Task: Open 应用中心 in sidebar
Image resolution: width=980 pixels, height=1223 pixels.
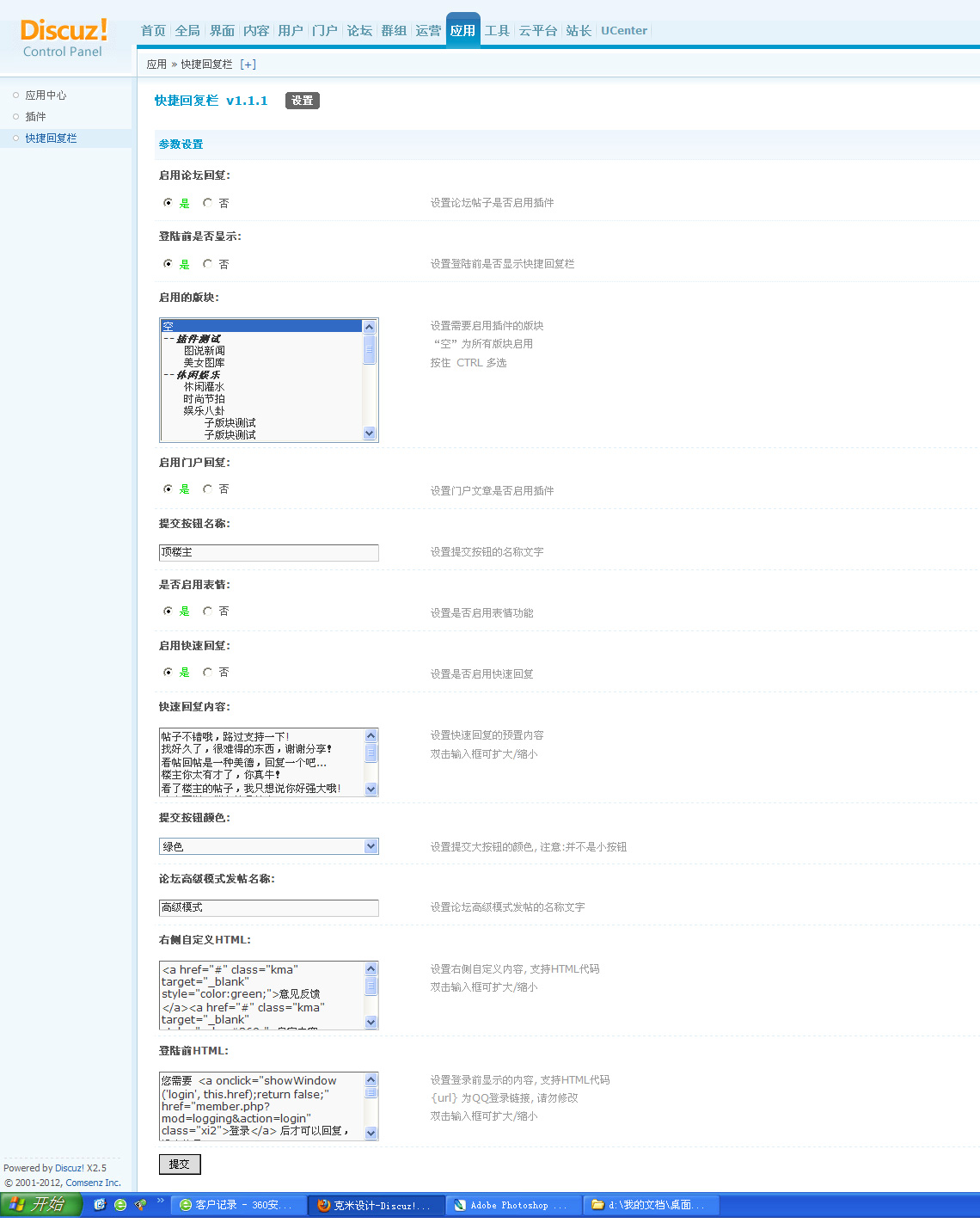Action: pyautogui.click(x=46, y=95)
